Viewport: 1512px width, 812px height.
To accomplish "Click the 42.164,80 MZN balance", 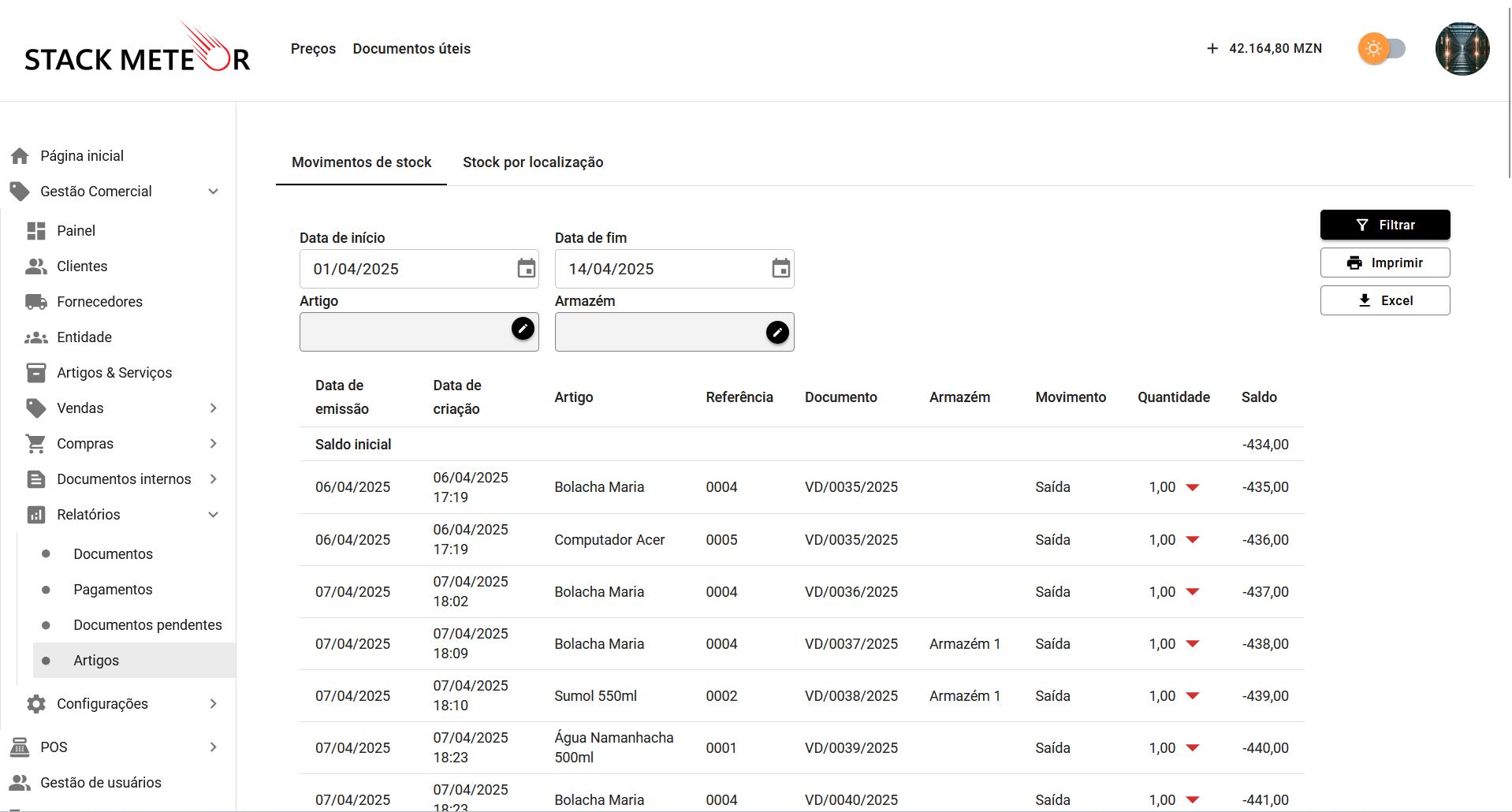I will 1276,49.
